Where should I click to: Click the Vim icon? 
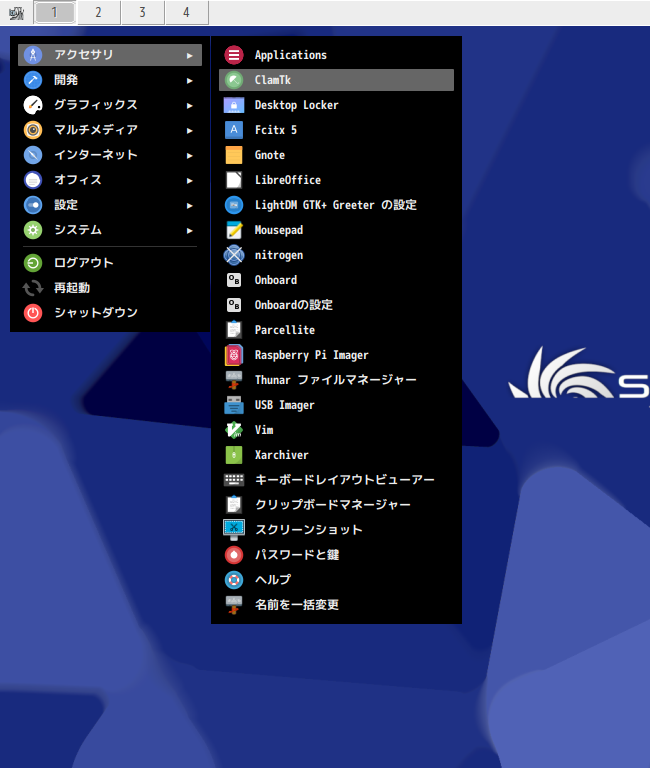click(234, 430)
